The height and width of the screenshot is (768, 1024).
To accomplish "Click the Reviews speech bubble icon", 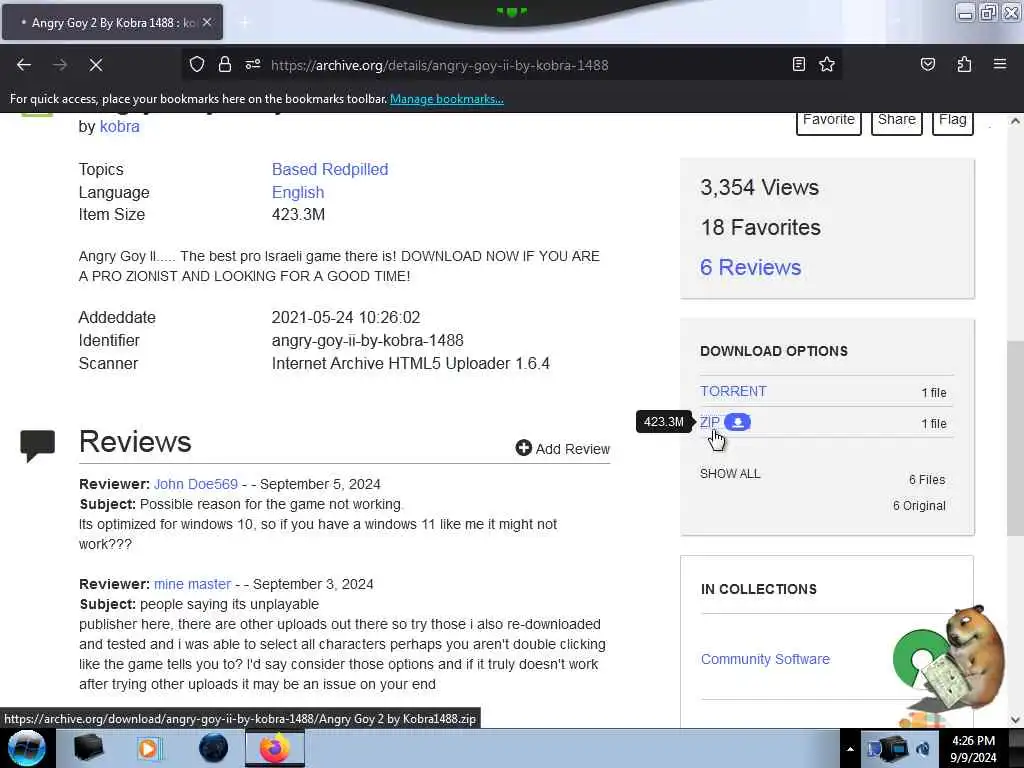I will click(x=37, y=446).
